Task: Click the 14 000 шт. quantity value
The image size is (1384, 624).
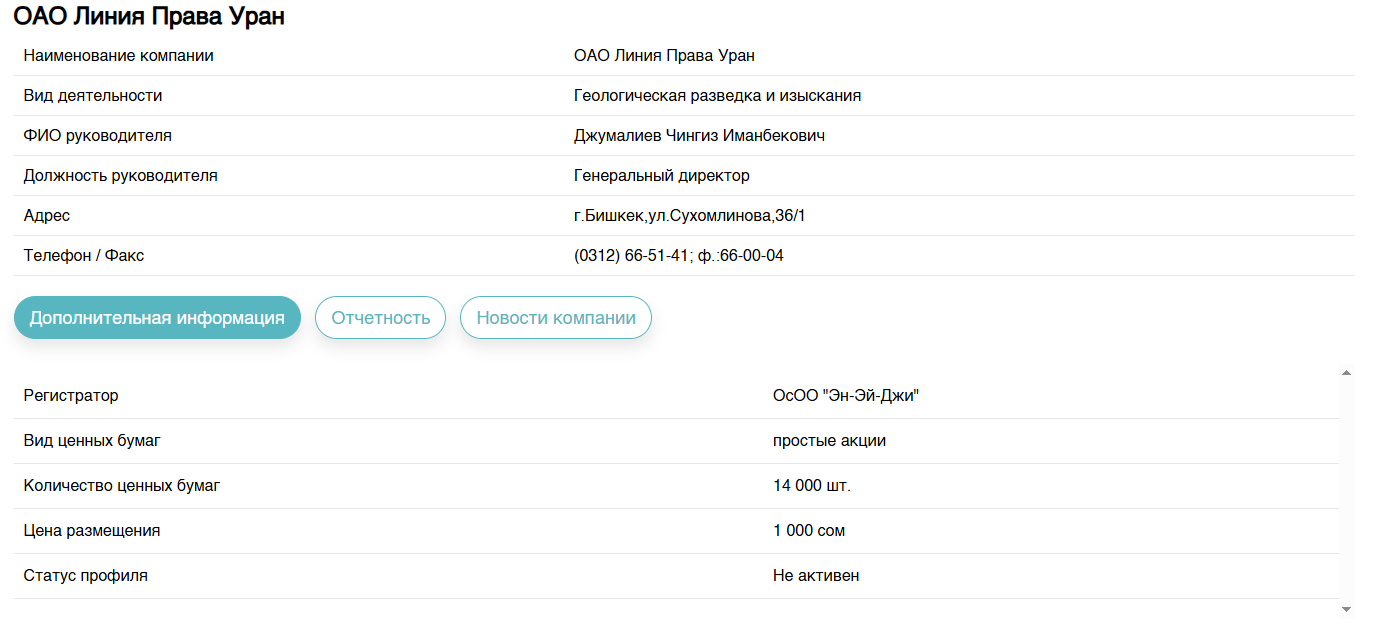Action: tap(811, 486)
